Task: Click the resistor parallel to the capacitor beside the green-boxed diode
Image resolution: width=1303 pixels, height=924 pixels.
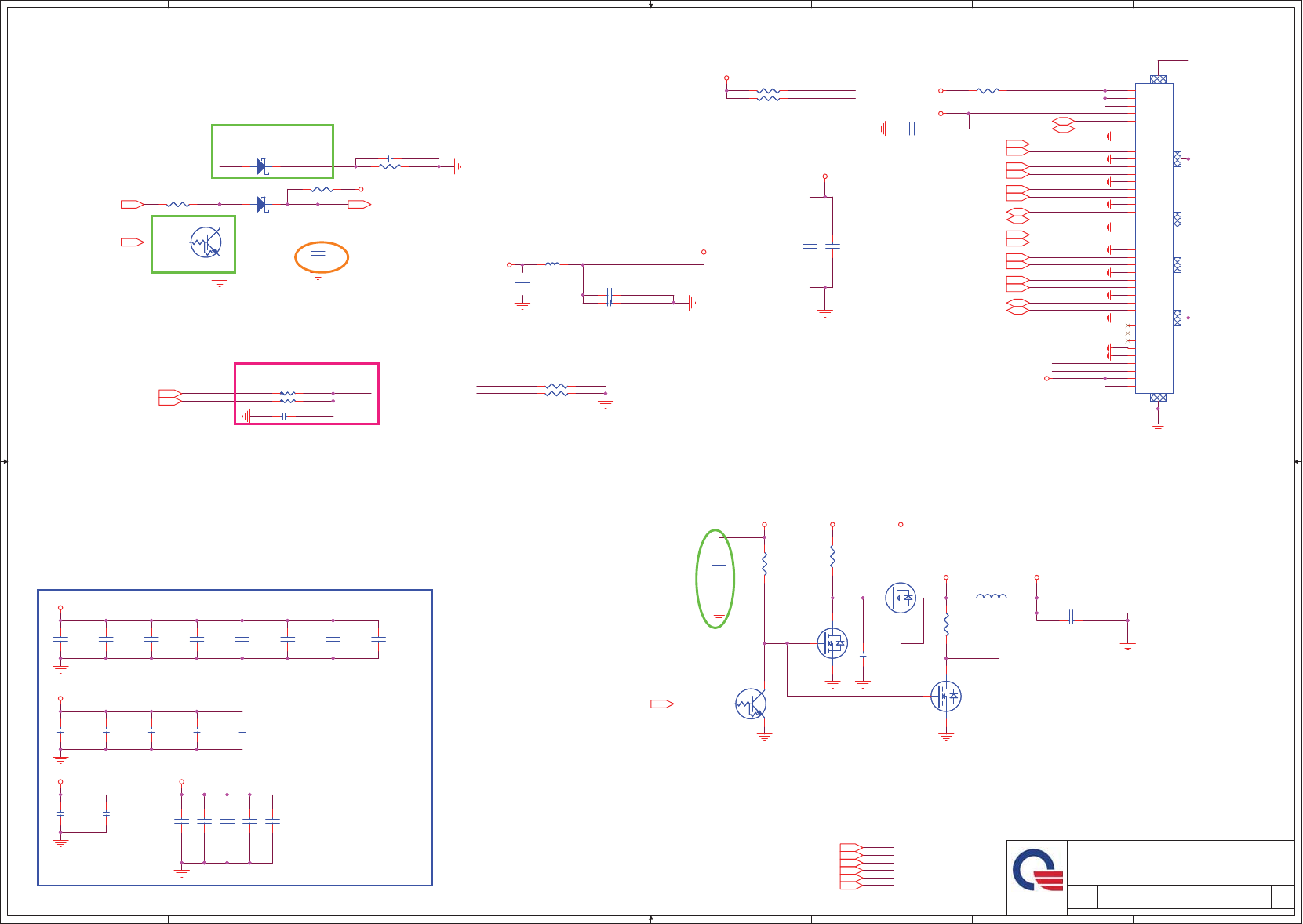Action: (390, 166)
